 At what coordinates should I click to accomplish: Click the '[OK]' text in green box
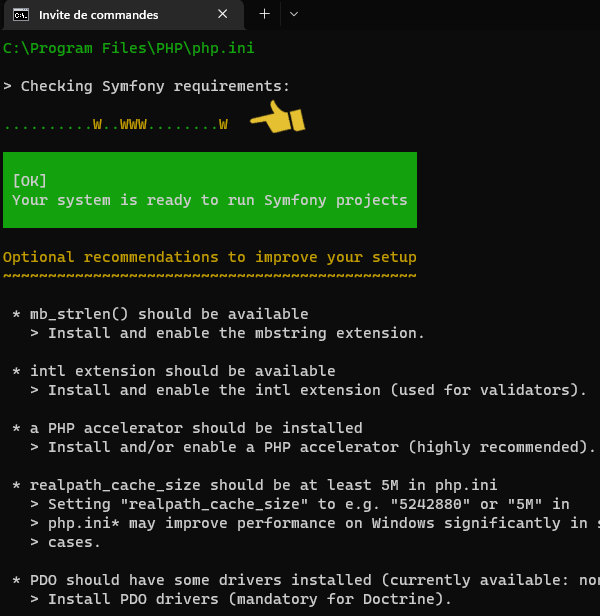coord(29,181)
